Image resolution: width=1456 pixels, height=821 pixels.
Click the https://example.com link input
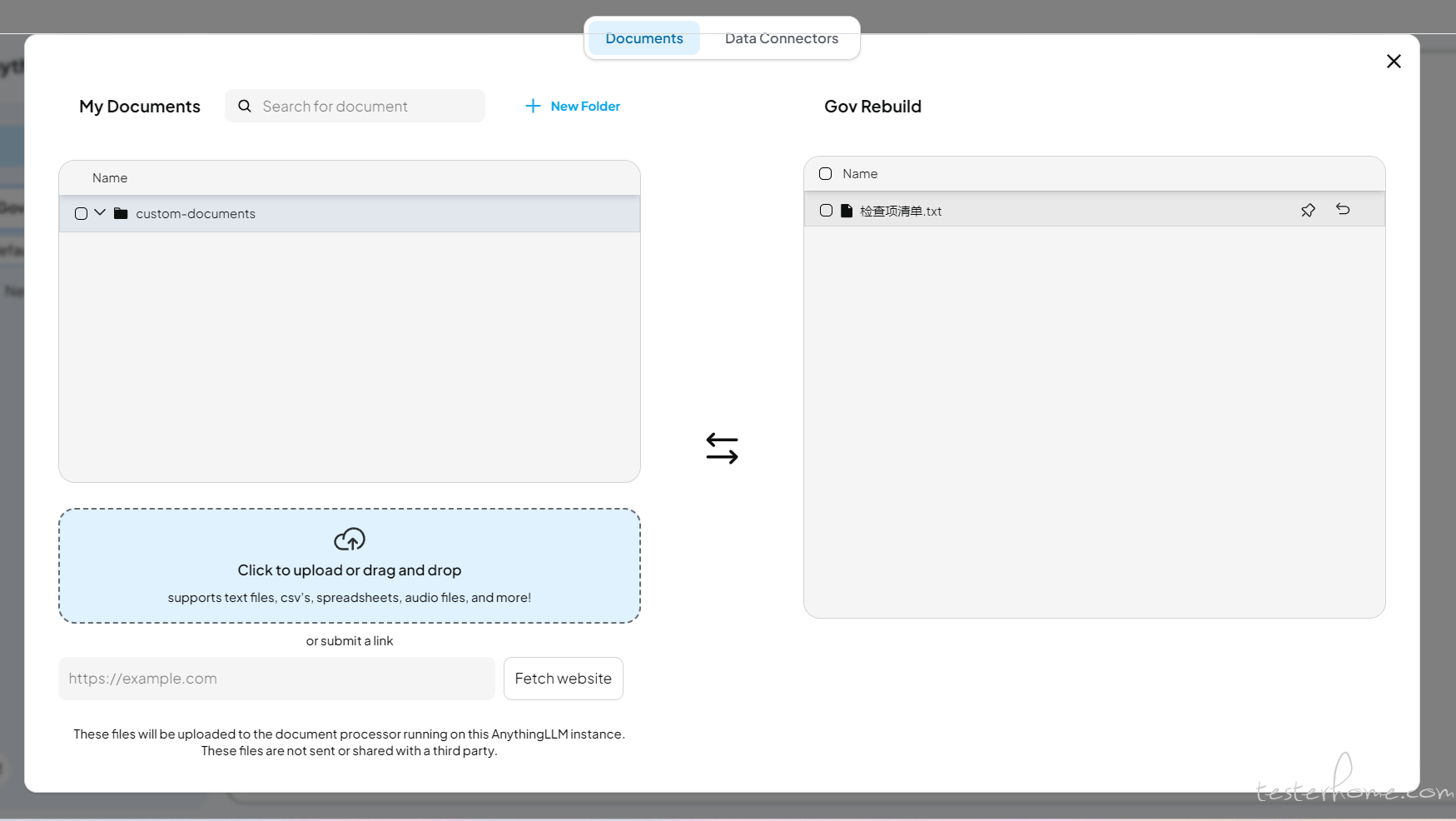tap(276, 679)
